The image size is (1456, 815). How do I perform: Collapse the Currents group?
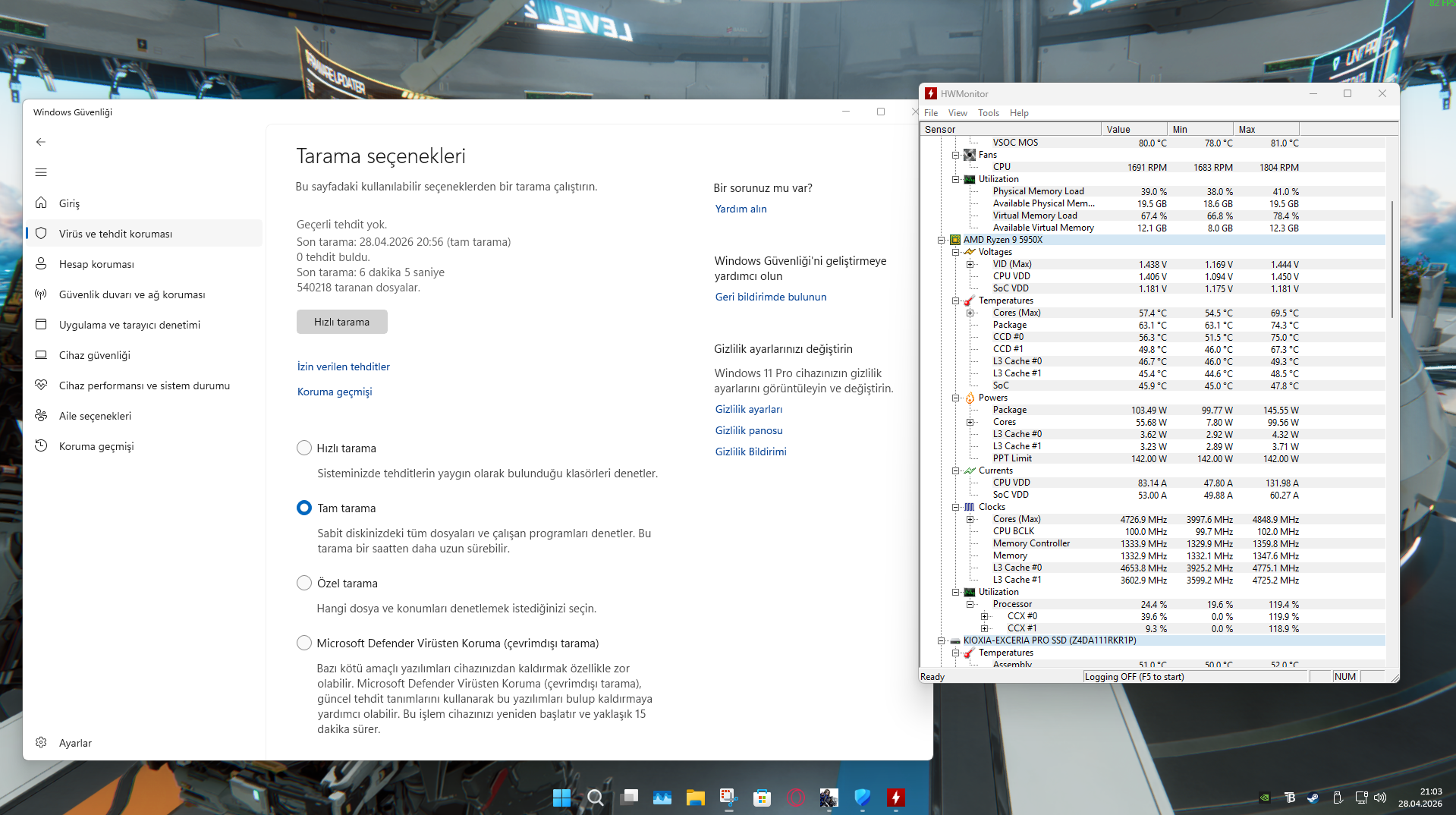coord(955,470)
